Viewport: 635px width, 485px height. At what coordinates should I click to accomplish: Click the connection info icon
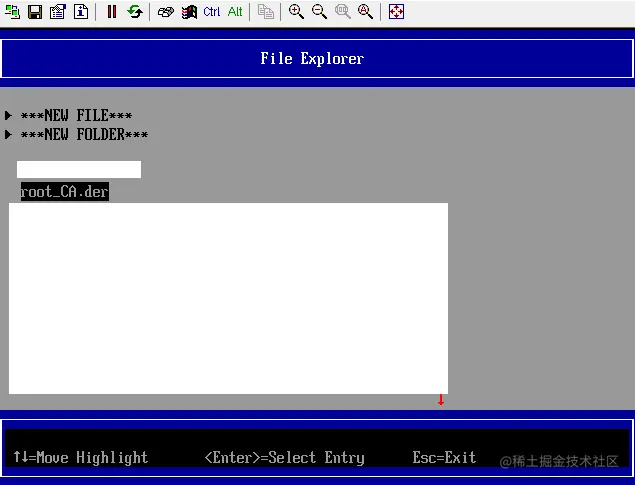coord(81,12)
